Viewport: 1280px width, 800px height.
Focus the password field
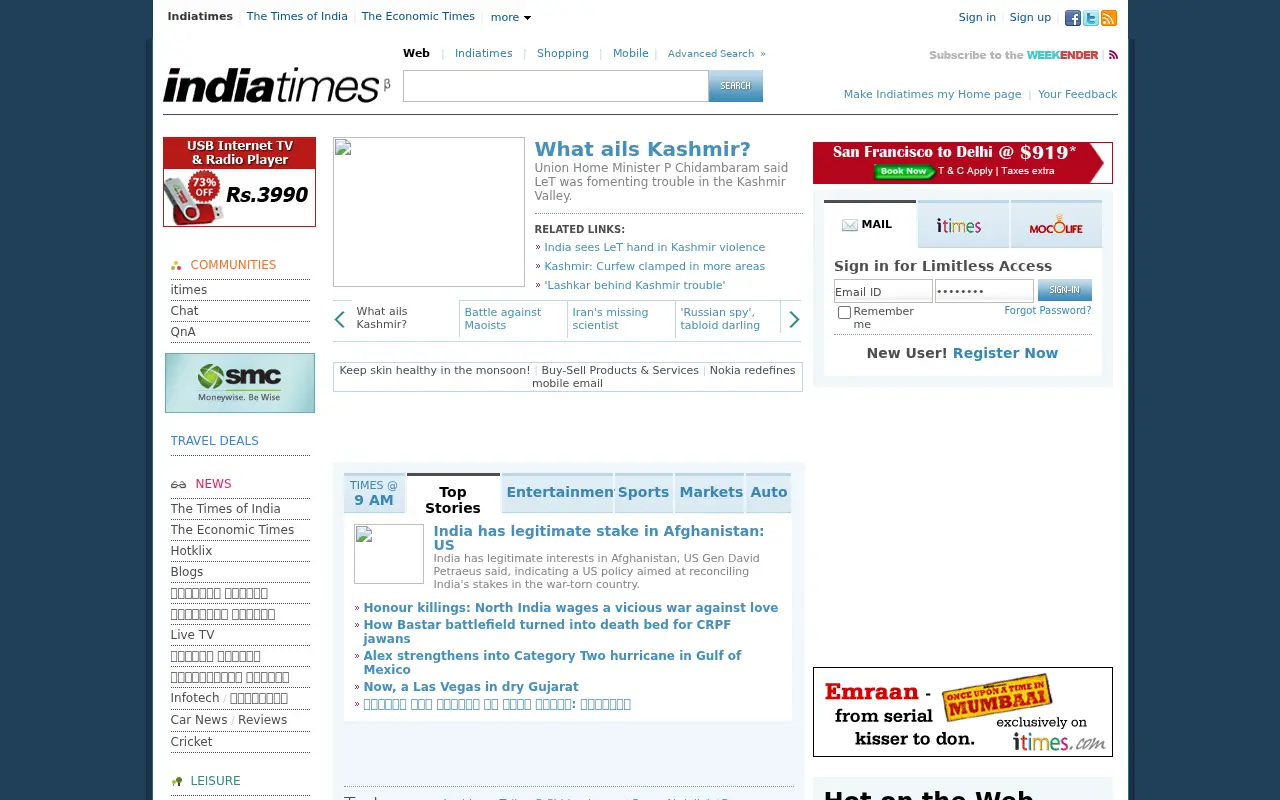click(x=984, y=291)
